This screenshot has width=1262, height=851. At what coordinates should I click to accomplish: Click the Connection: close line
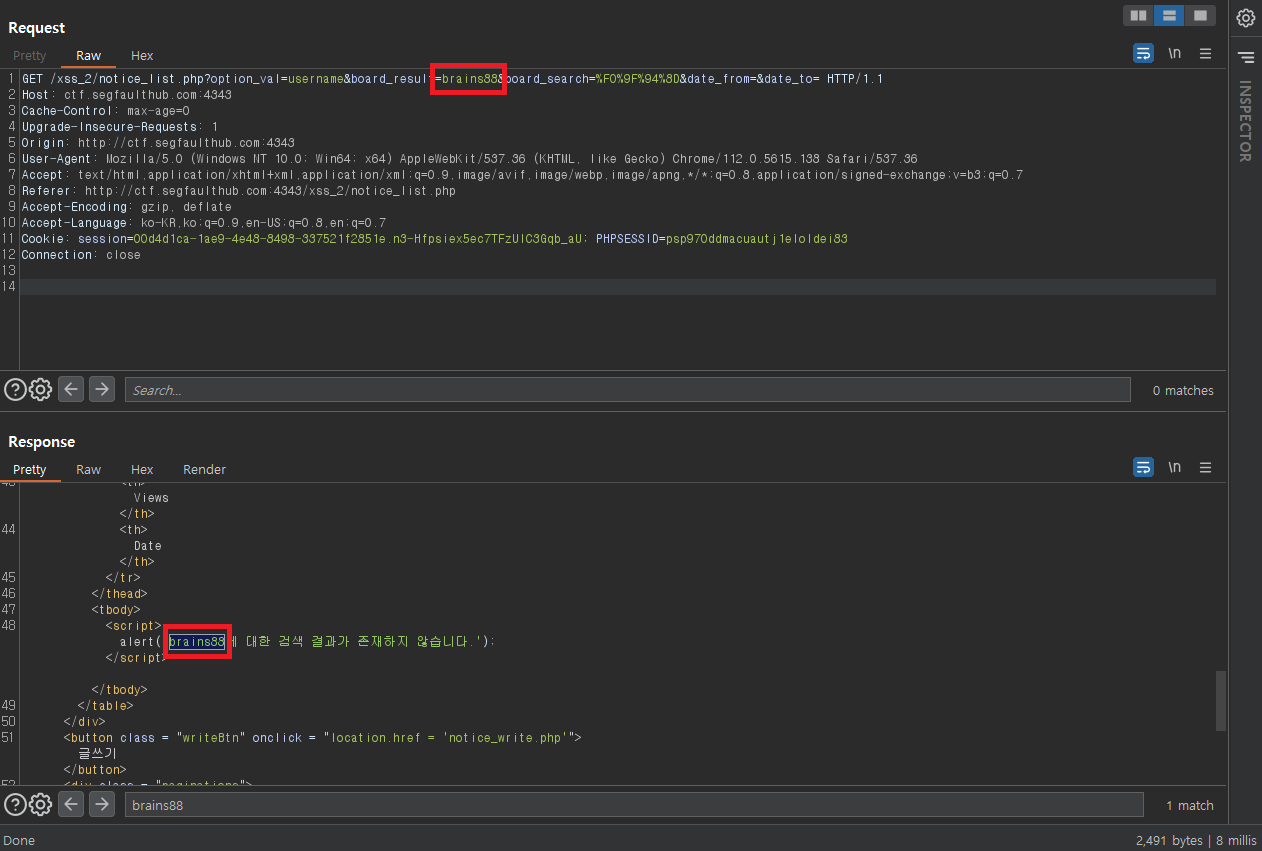pos(81,254)
